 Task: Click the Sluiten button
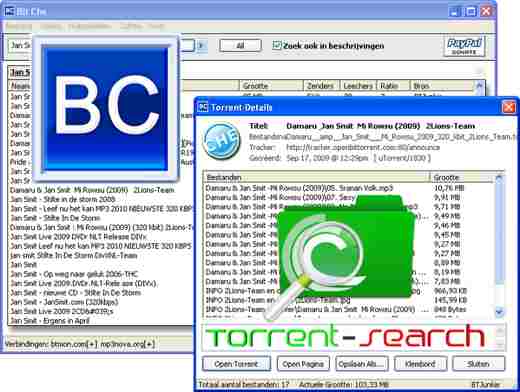point(479,364)
